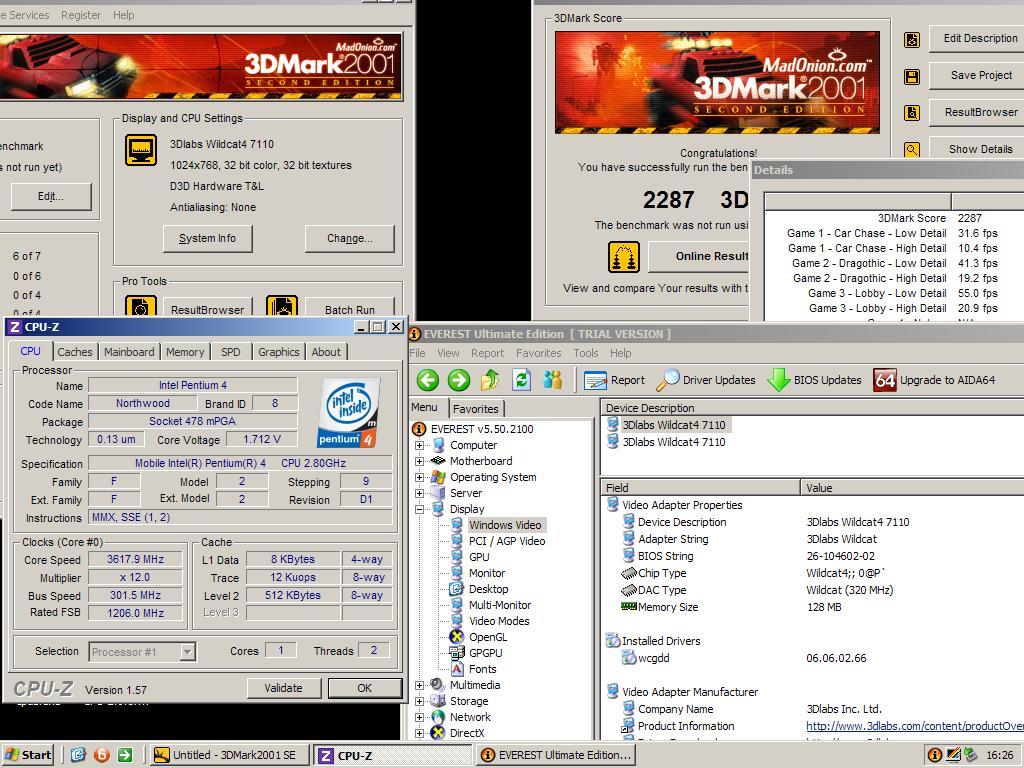Select second 3Dlabs Wildcat4 7110 device row
The height and width of the screenshot is (768, 1024).
point(666,442)
